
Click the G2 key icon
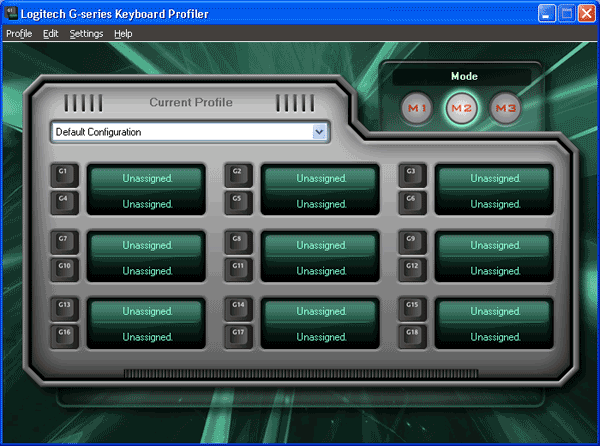(x=238, y=175)
